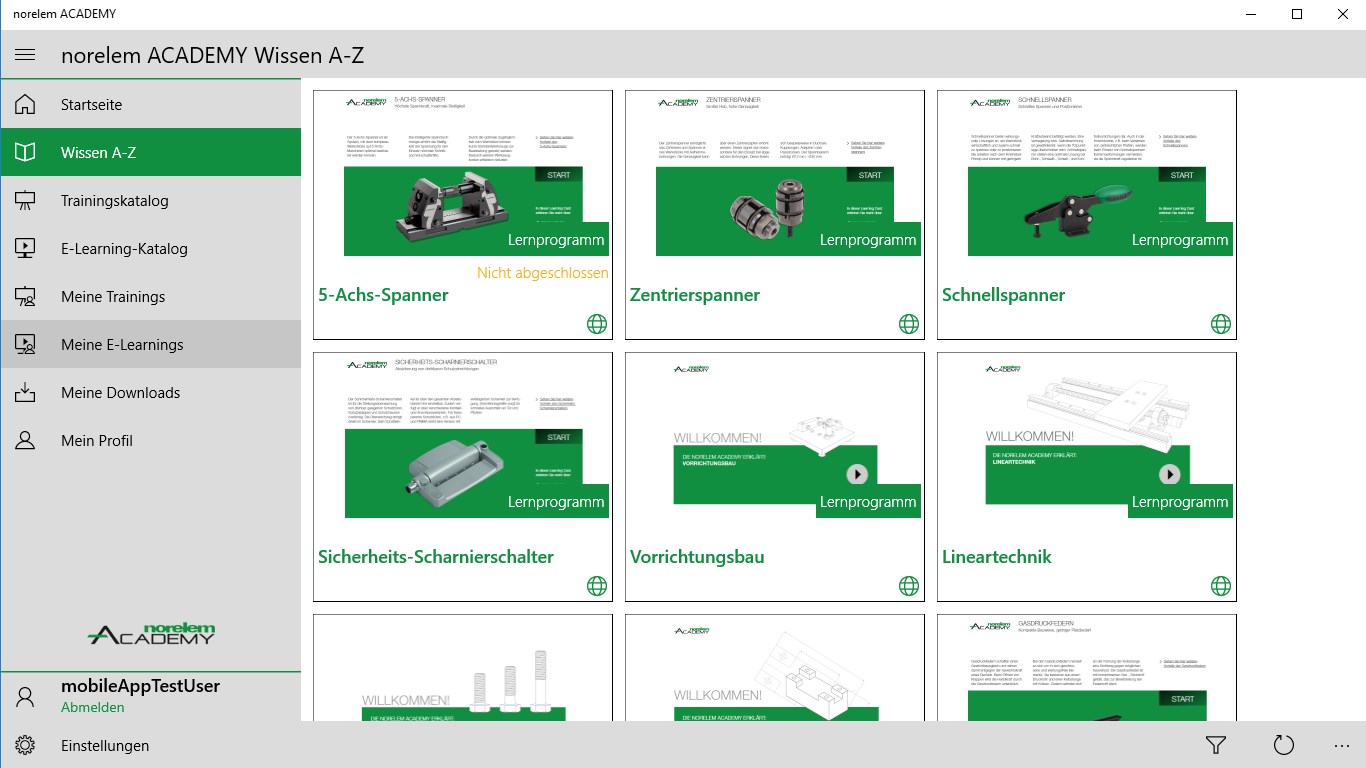The width and height of the screenshot is (1366, 768).
Task: Click the Wissen A-Z book icon
Action: tap(25, 152)
